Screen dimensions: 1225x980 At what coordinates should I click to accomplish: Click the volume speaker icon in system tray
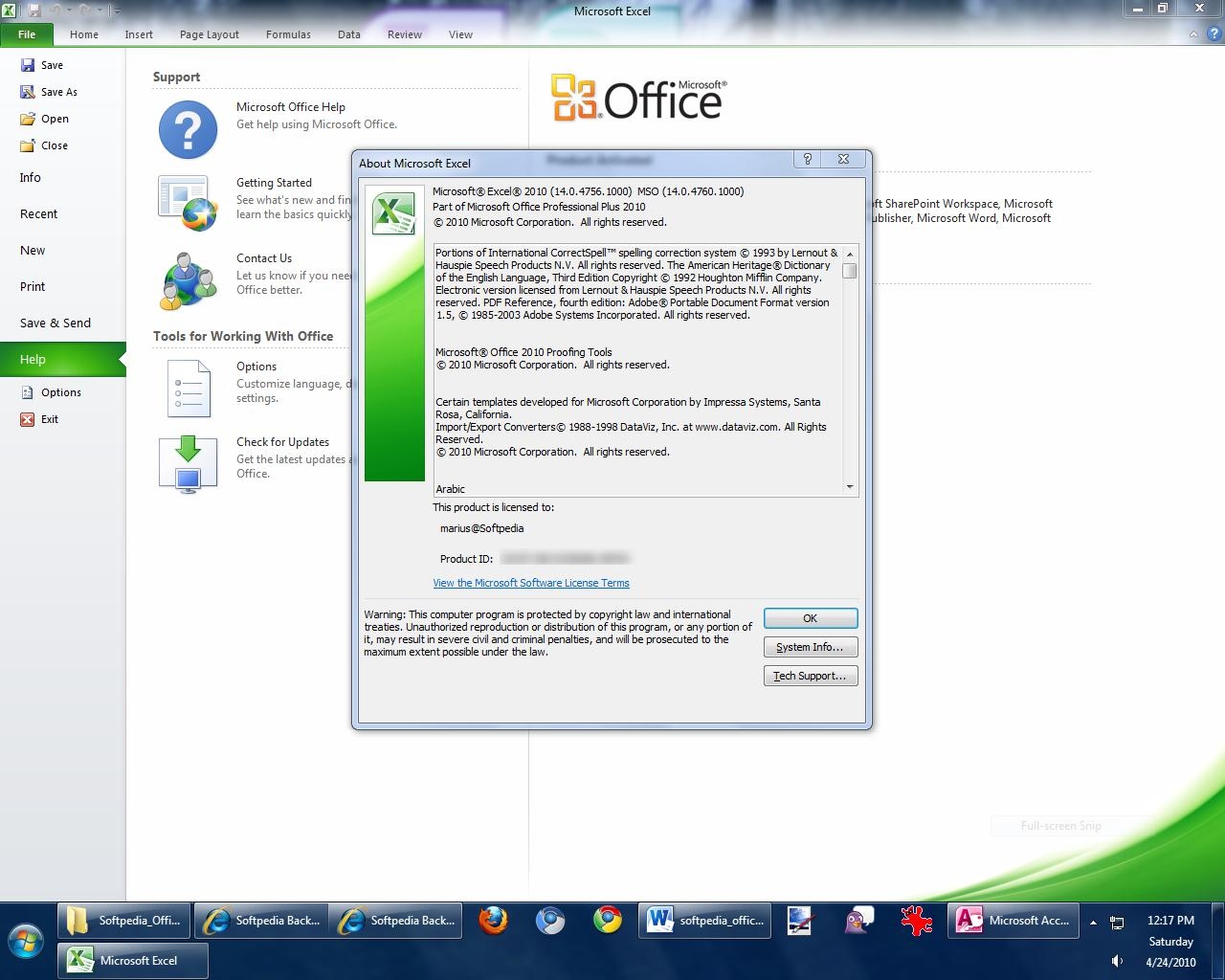1117,961
